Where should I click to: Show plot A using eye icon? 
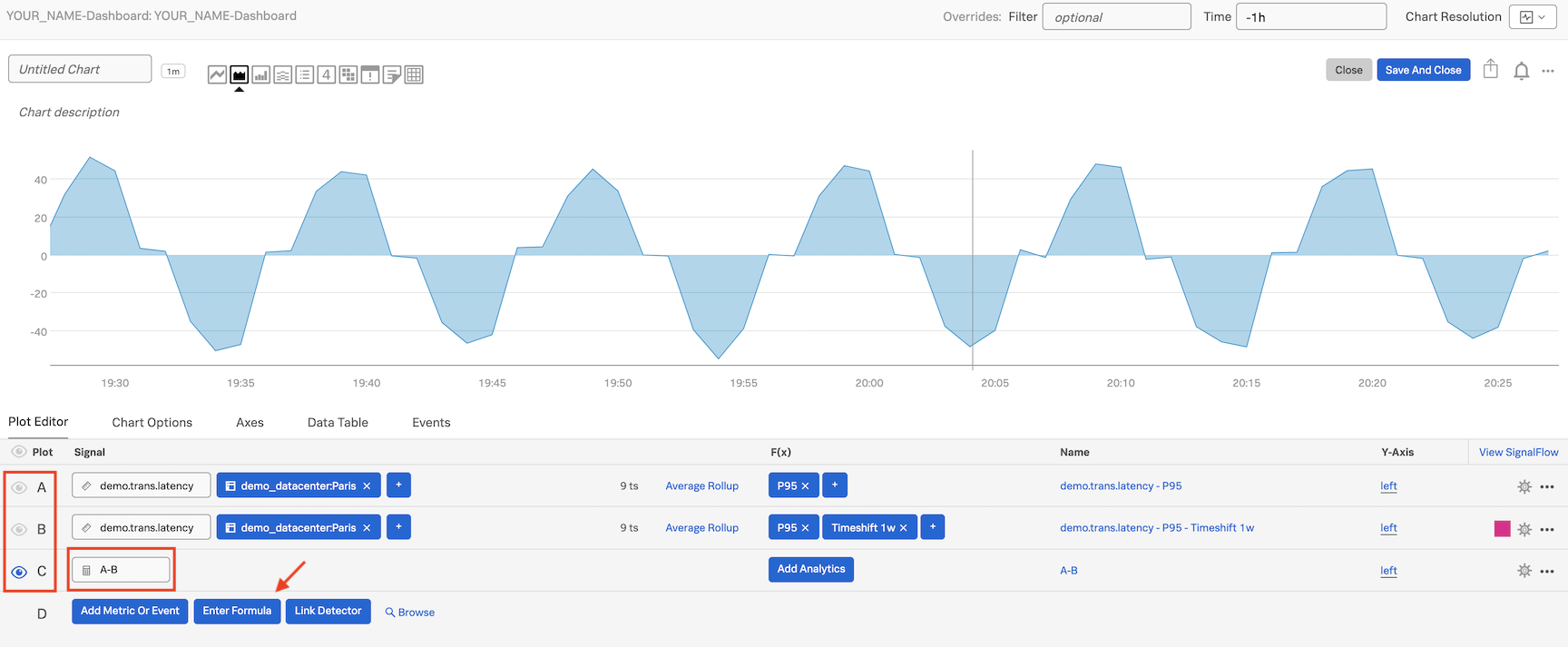tap(19, 487)
